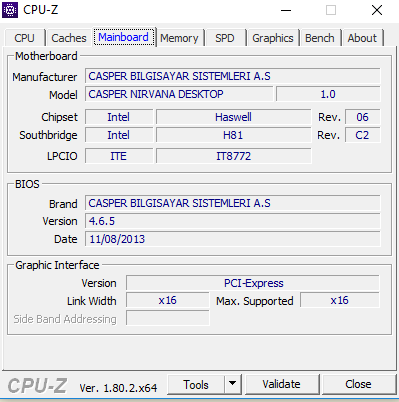Close the CPU-Z window with X
This screenshot has width=399, height=402.
pos(377,10)
